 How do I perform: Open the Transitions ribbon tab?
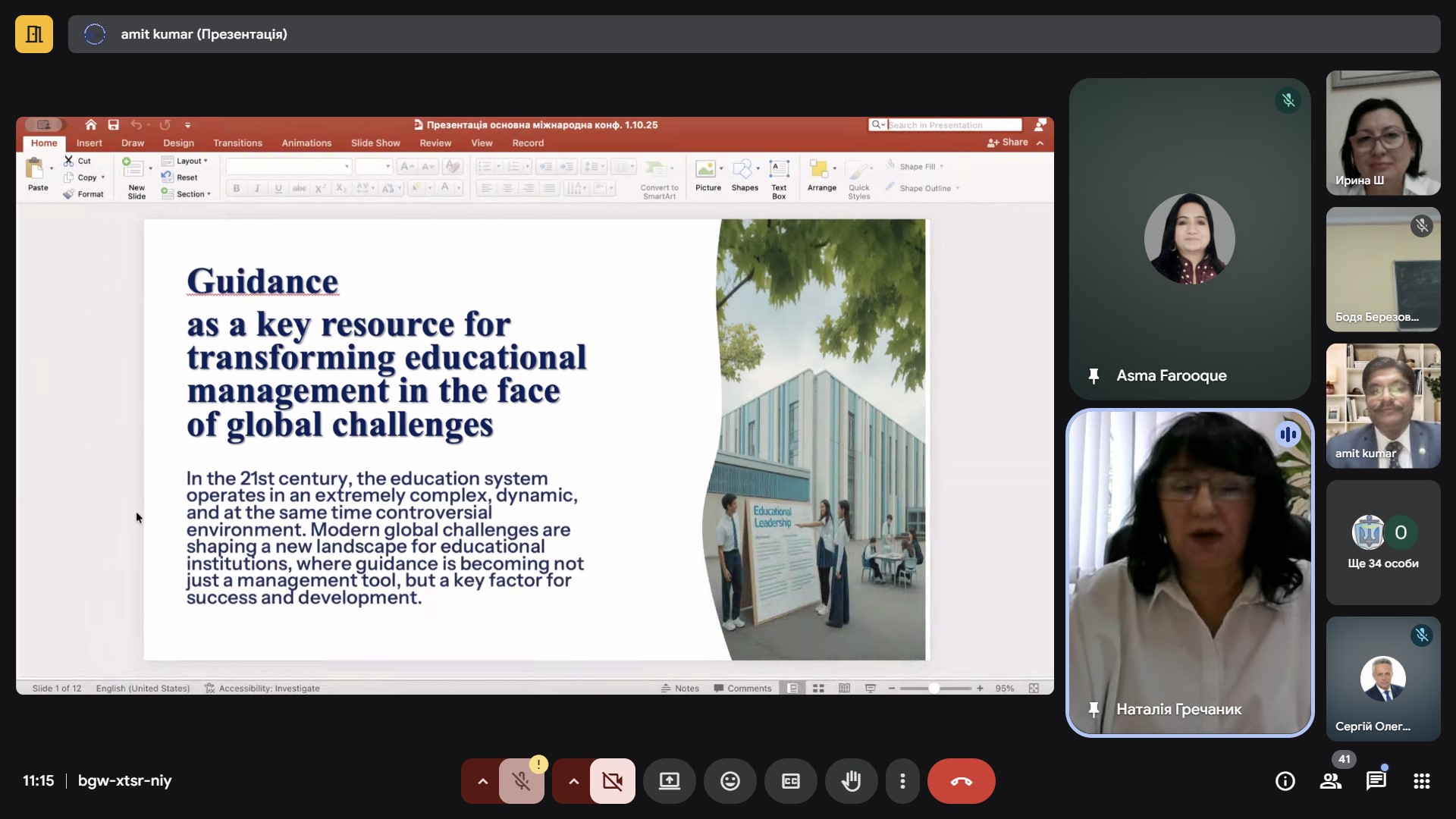tap(237, 143)
